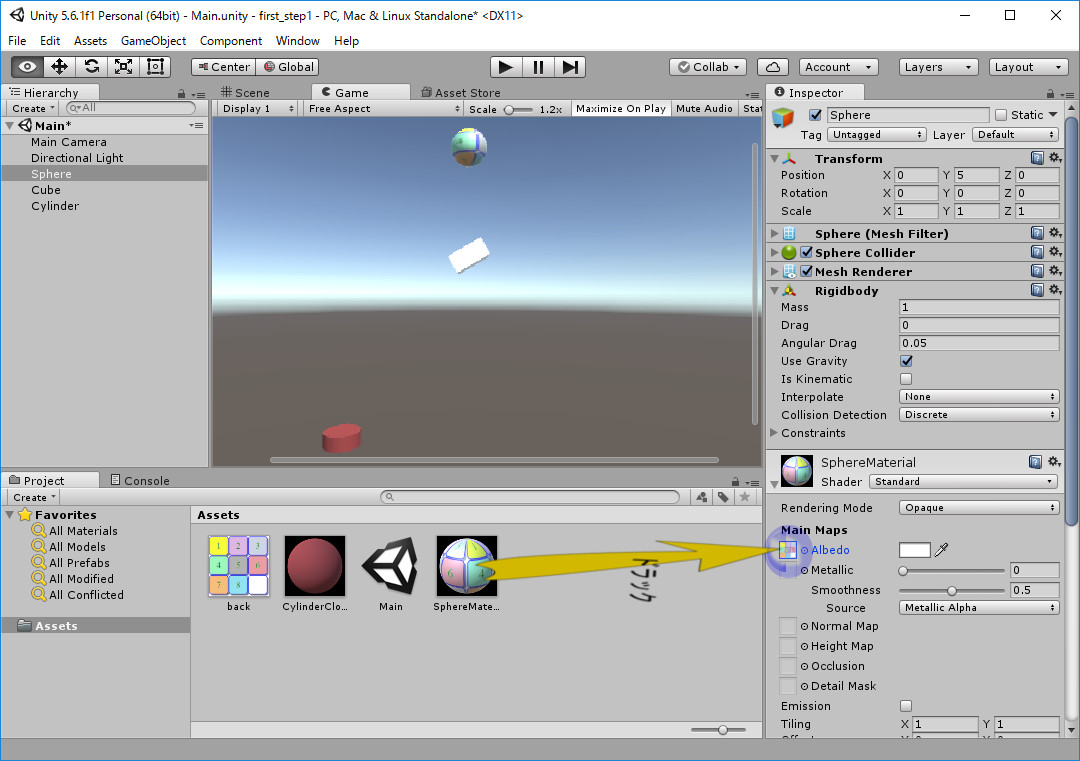Pick Albedo color with eyedropper
This screenshot has height=761, width=1080.
click(x=941, y=550)
